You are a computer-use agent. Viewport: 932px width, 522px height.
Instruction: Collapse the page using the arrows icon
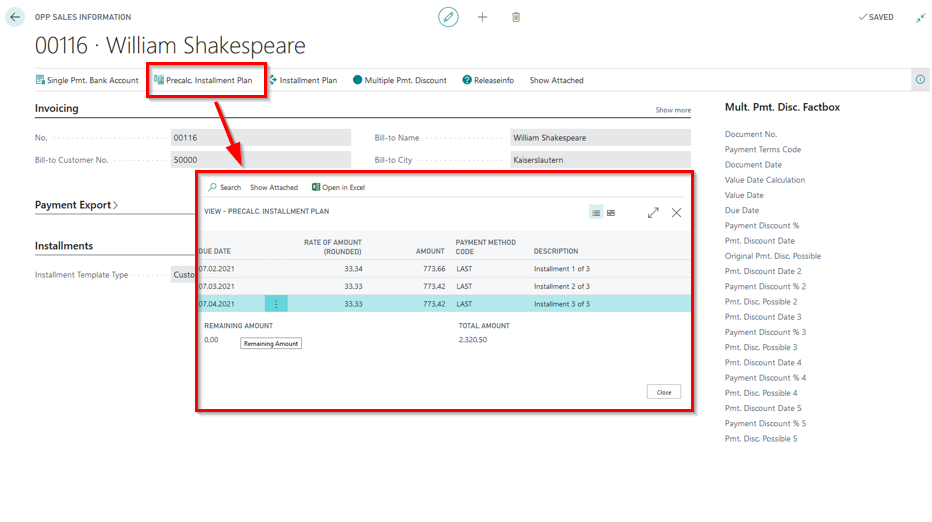pyautogui.click(x=918, y=17)
